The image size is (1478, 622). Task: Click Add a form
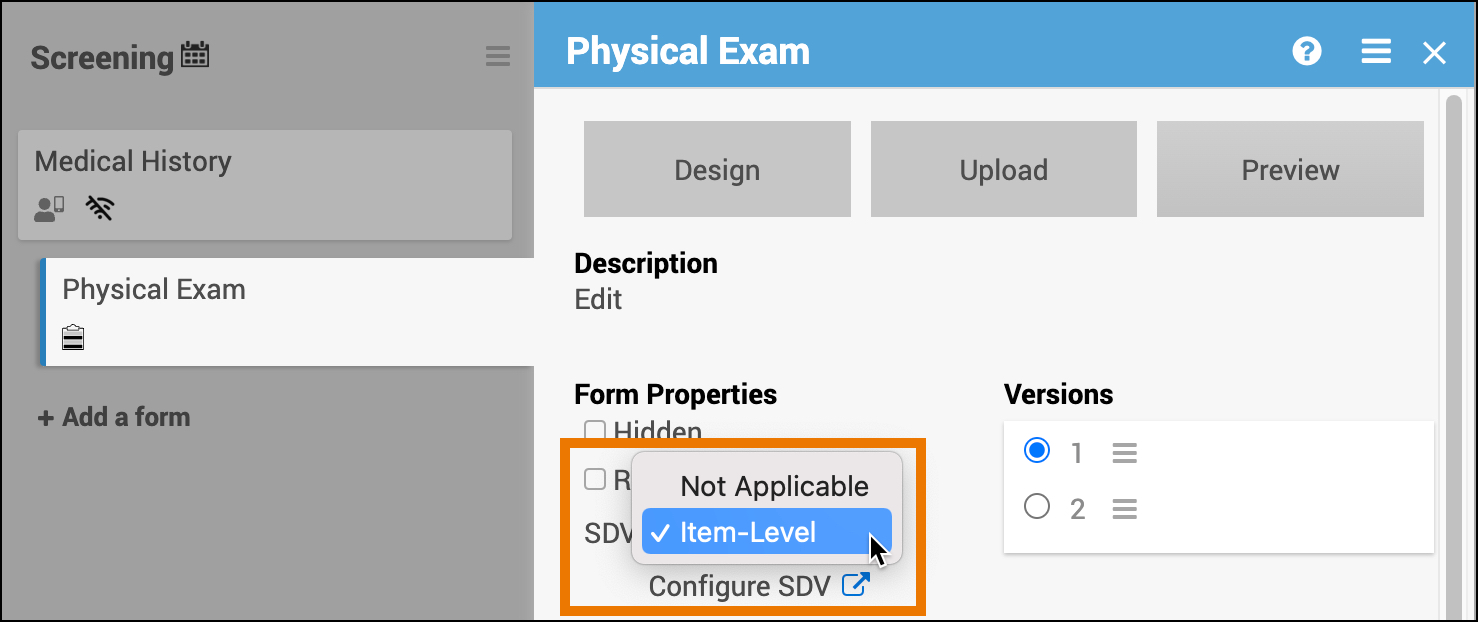click(x=113, y=417)
